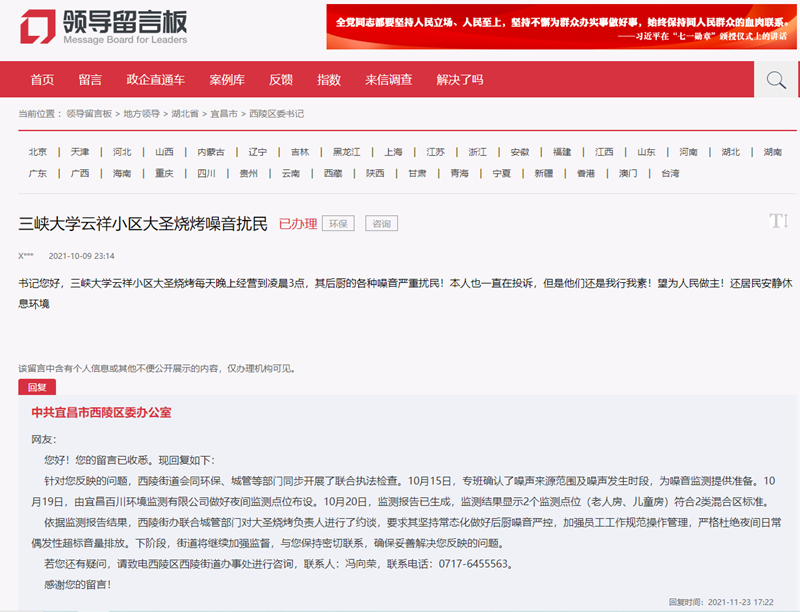Select 北京 from the region list
Image resolution: width=800 pixels, height=612 pixels.
[x=38, y=152]
